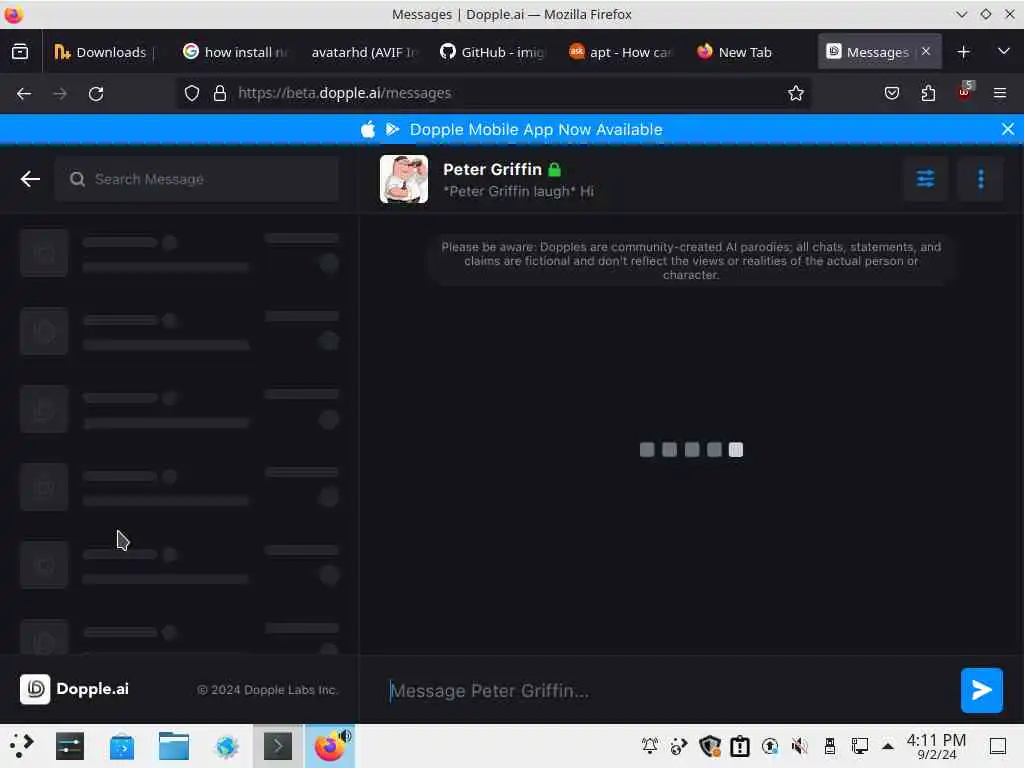Open the three-dot more options menu
Viewport: 1024px width, 768px height.
[980, 178]
